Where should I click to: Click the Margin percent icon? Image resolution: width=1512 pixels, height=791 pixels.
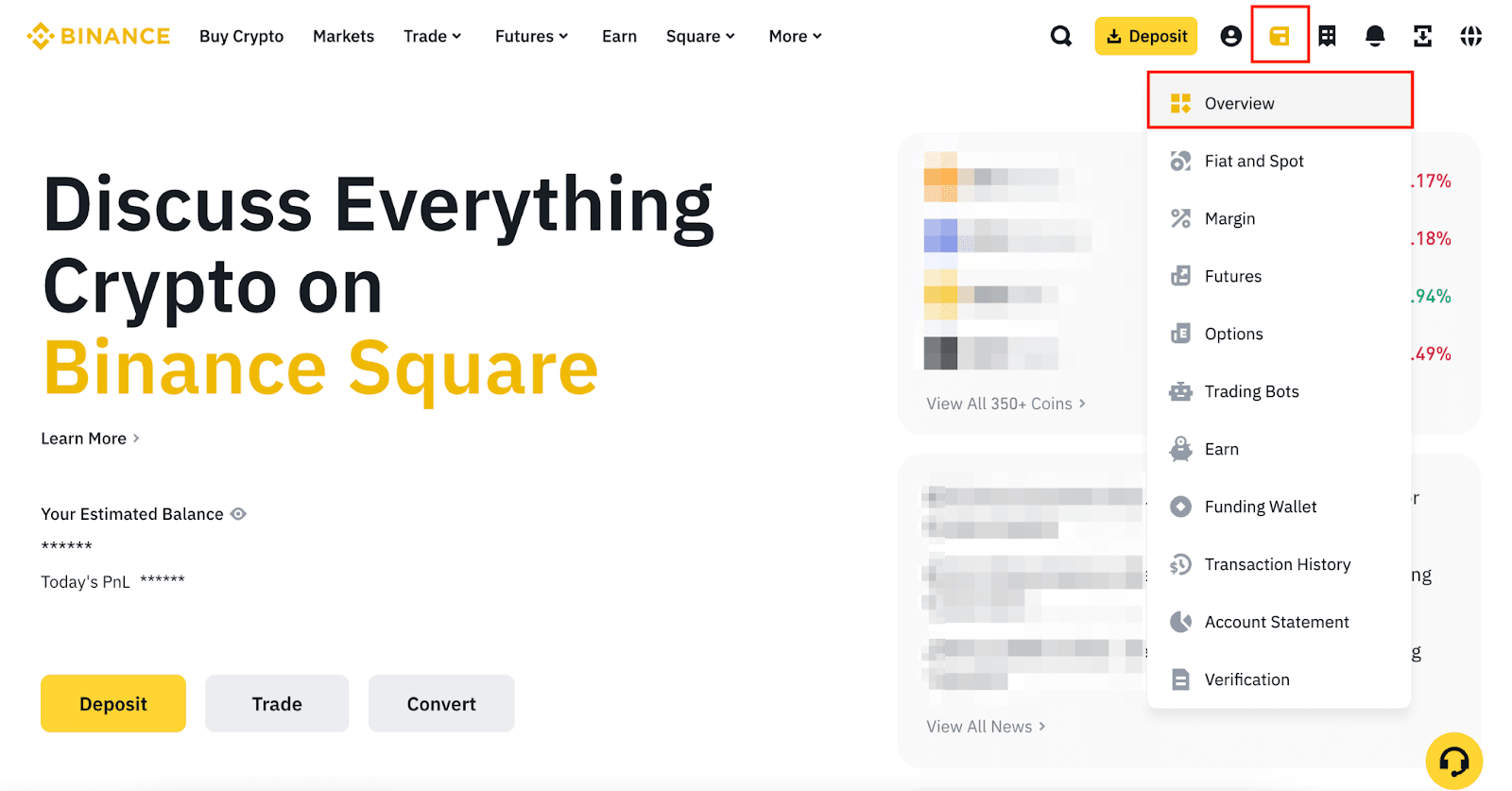(1180, 218)
